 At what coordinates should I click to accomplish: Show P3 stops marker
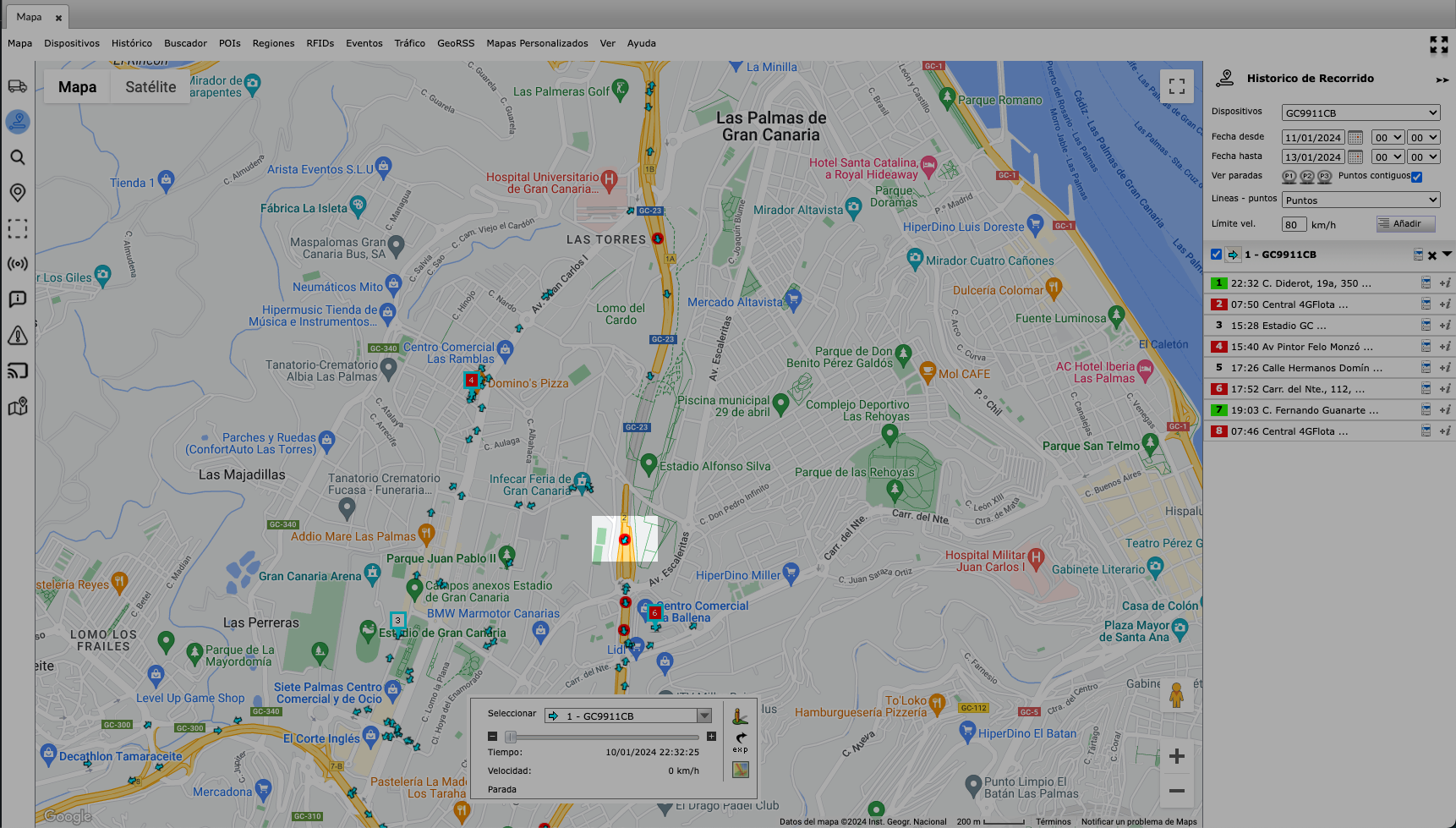(x=1325, y=177)
